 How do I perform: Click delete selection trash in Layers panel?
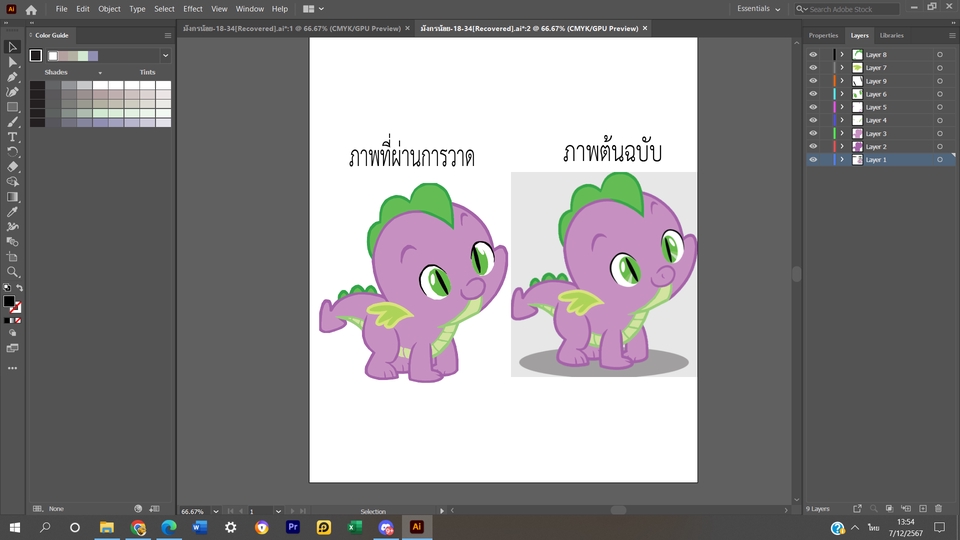click(x=939, y=509)
